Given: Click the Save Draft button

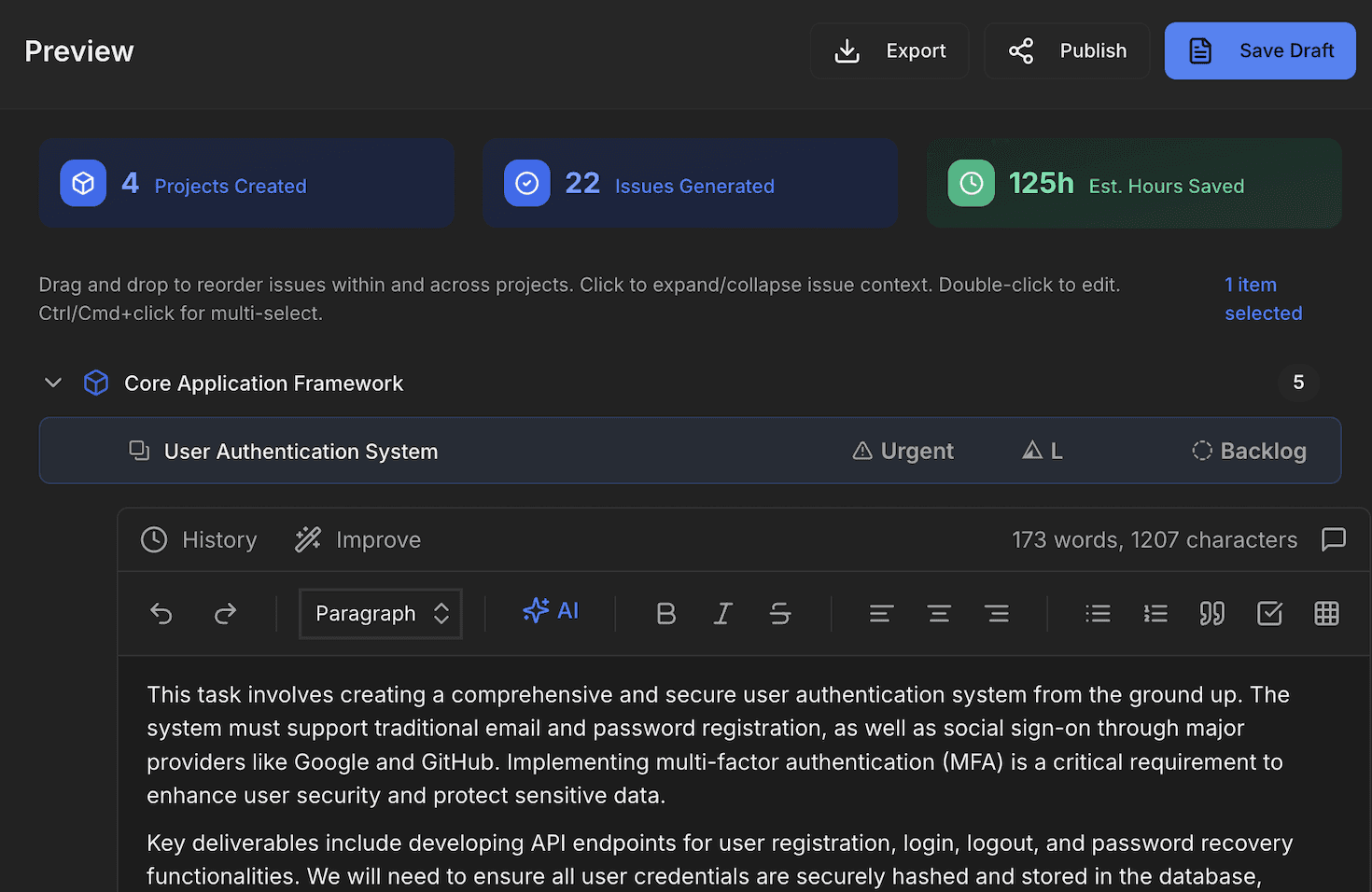Looking at the screenshot, I should [1259, 51].
